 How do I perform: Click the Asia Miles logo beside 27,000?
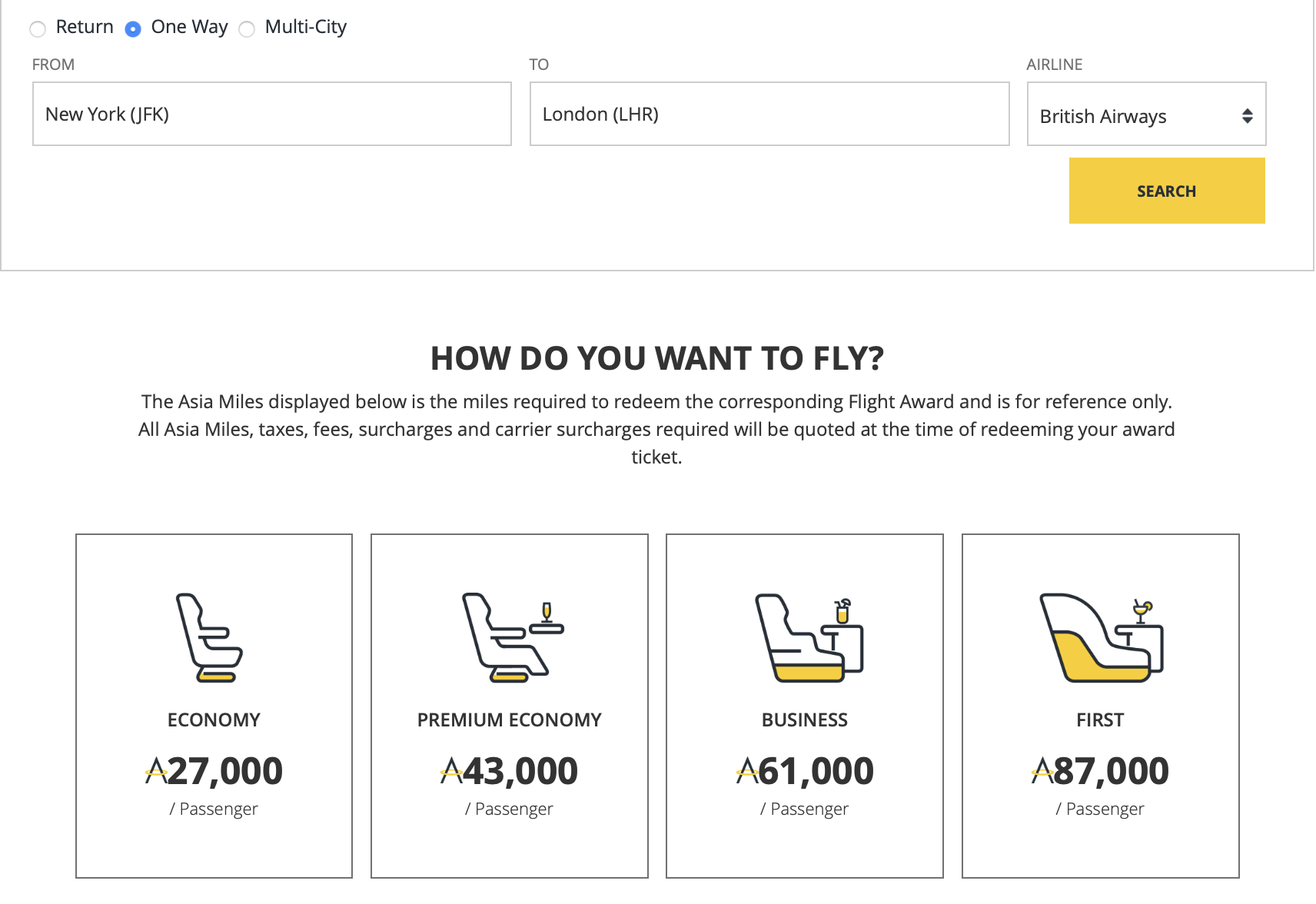tap(156, 771)
